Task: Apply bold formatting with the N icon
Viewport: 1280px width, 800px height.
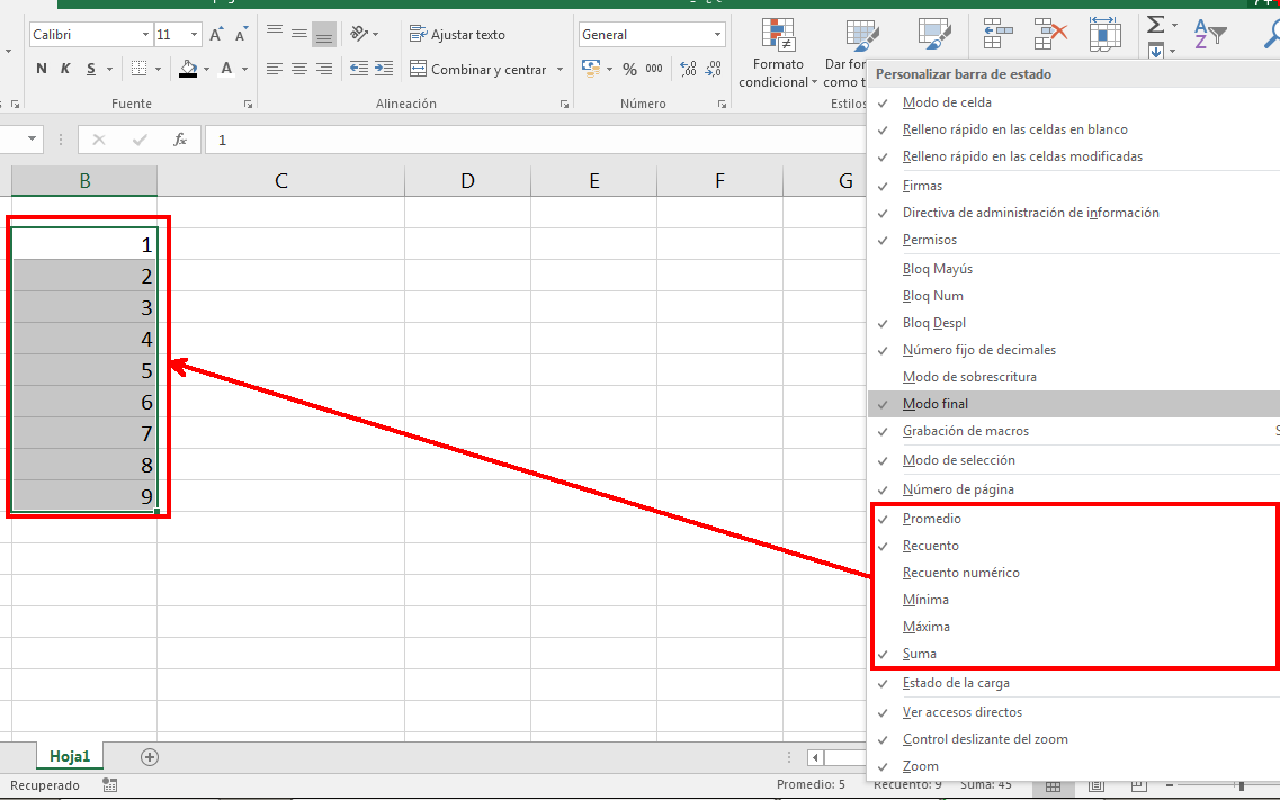Action: (x=40, y=68)
